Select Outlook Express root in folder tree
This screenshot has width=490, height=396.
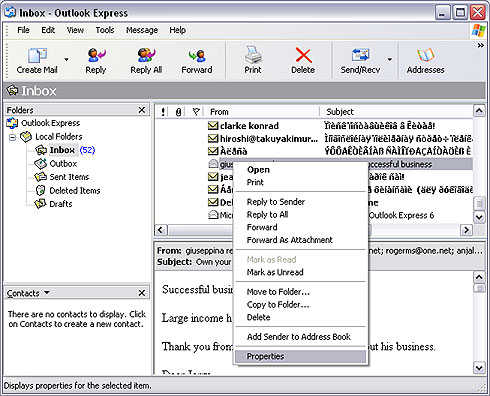point(50,123)
